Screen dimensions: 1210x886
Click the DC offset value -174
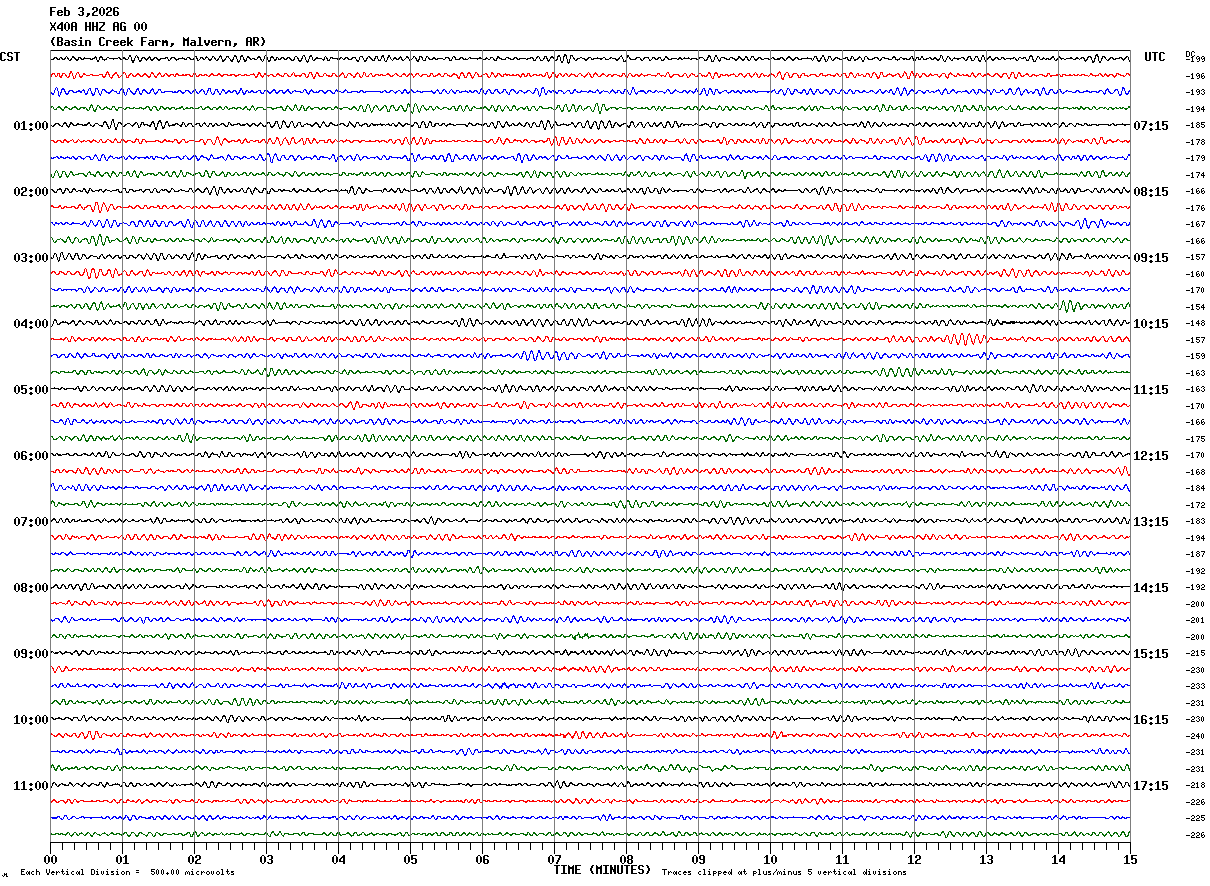(x=1195, y=175)
